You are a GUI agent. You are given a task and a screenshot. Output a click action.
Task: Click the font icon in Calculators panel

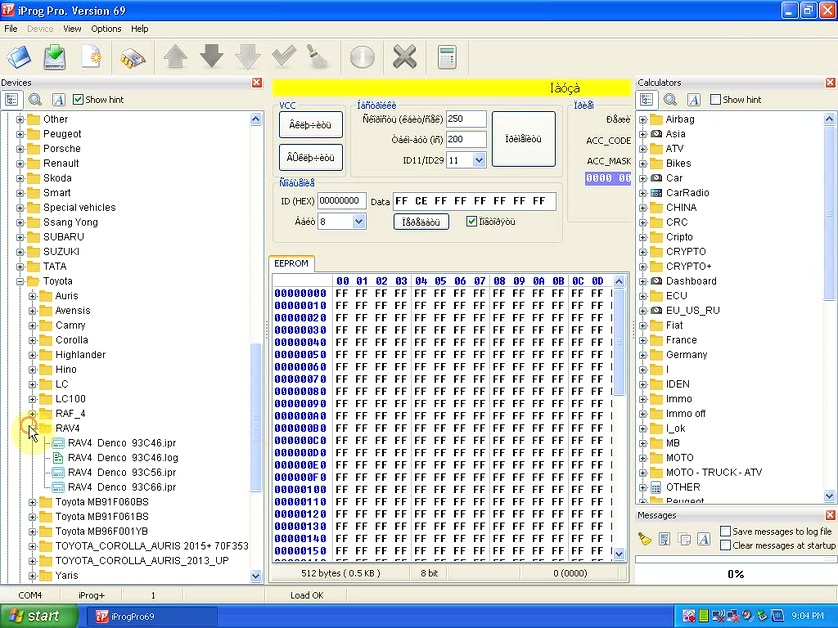(694, 99)
